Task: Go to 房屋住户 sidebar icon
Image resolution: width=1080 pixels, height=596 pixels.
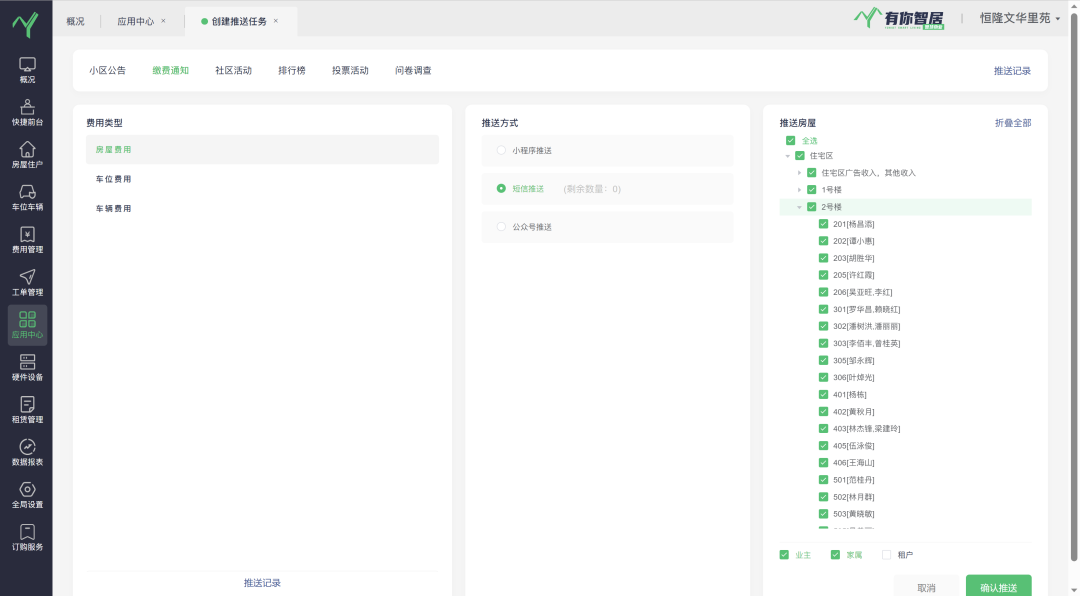Action: pos(27,150)
